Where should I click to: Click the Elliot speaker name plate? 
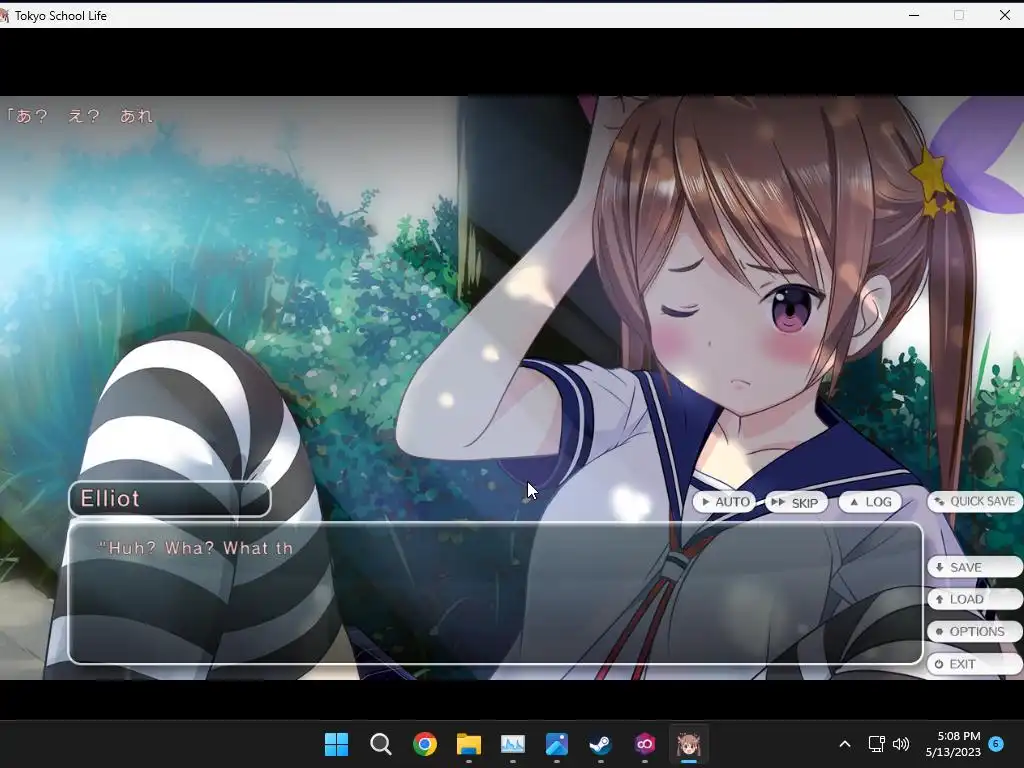click(170, 499)
